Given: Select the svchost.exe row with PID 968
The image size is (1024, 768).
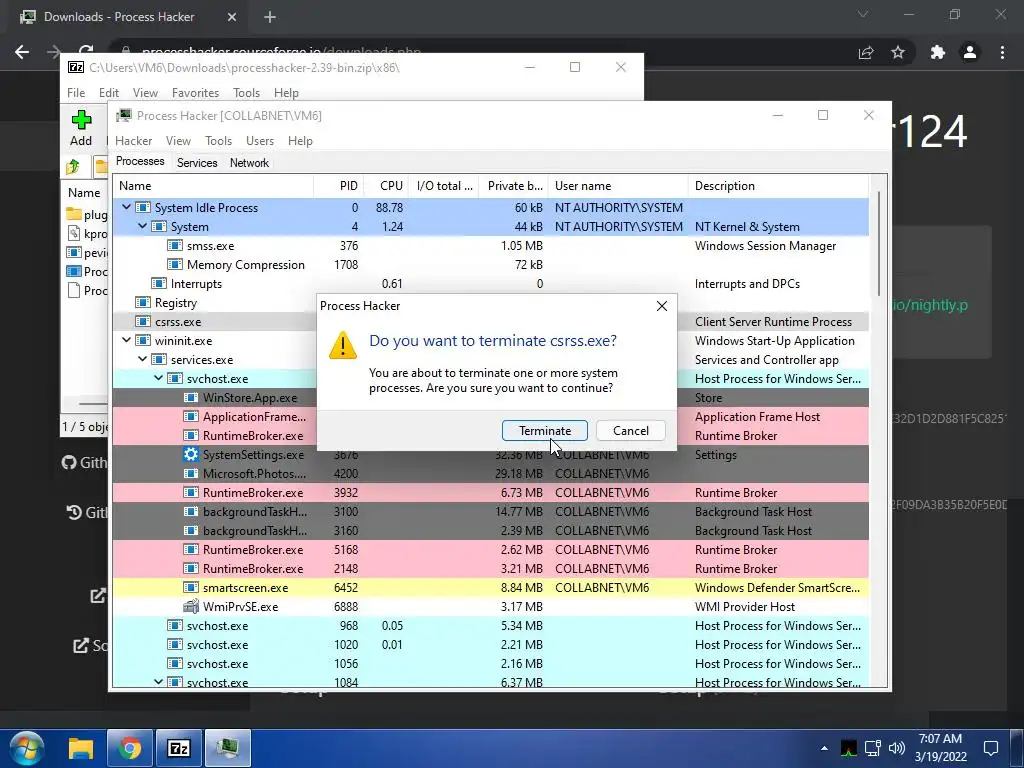Looking at the screenshot, I should pyautogui.click(x=490, y=626).
